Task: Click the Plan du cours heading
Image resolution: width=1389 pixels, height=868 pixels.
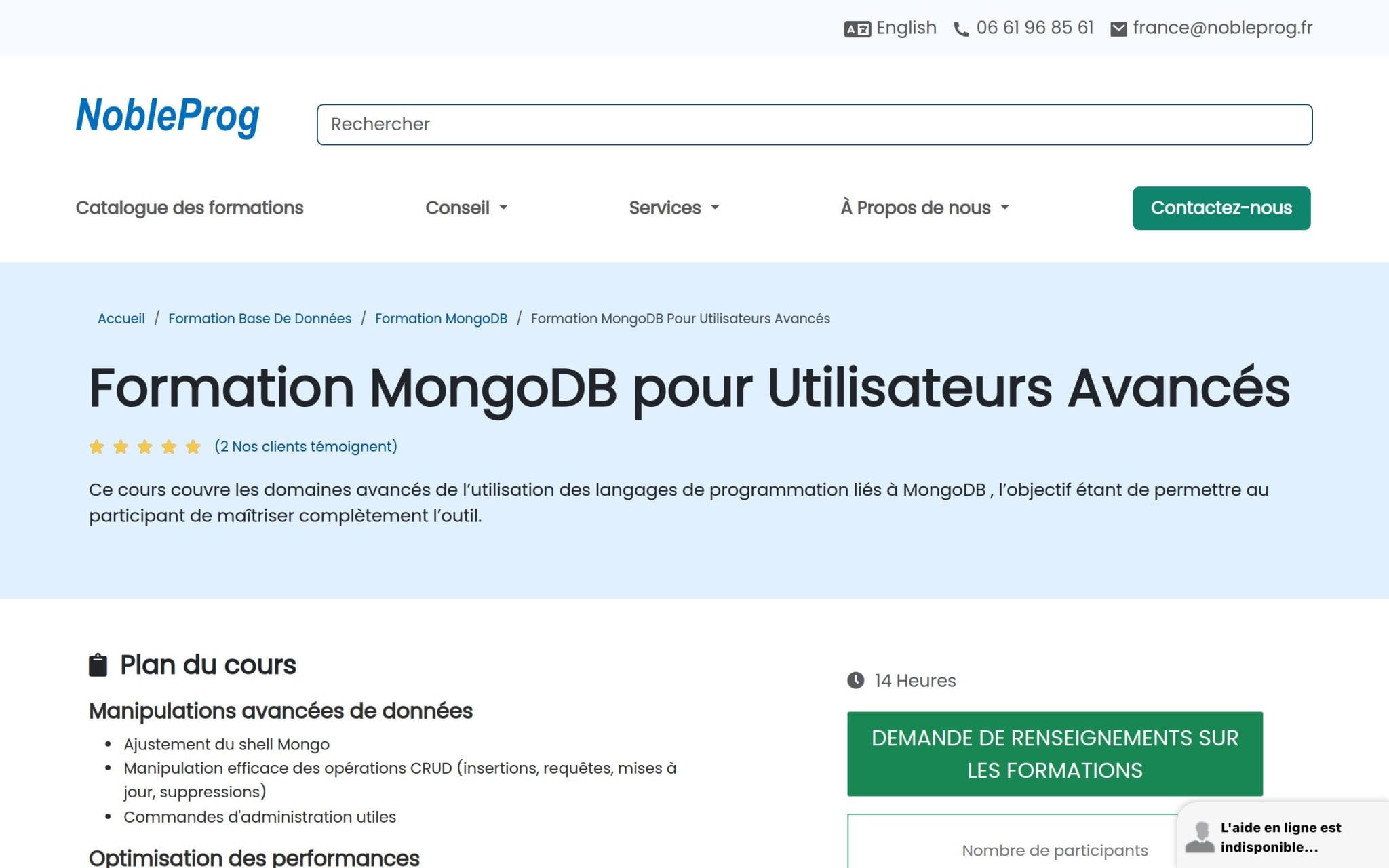Action: tap(208, 665)
